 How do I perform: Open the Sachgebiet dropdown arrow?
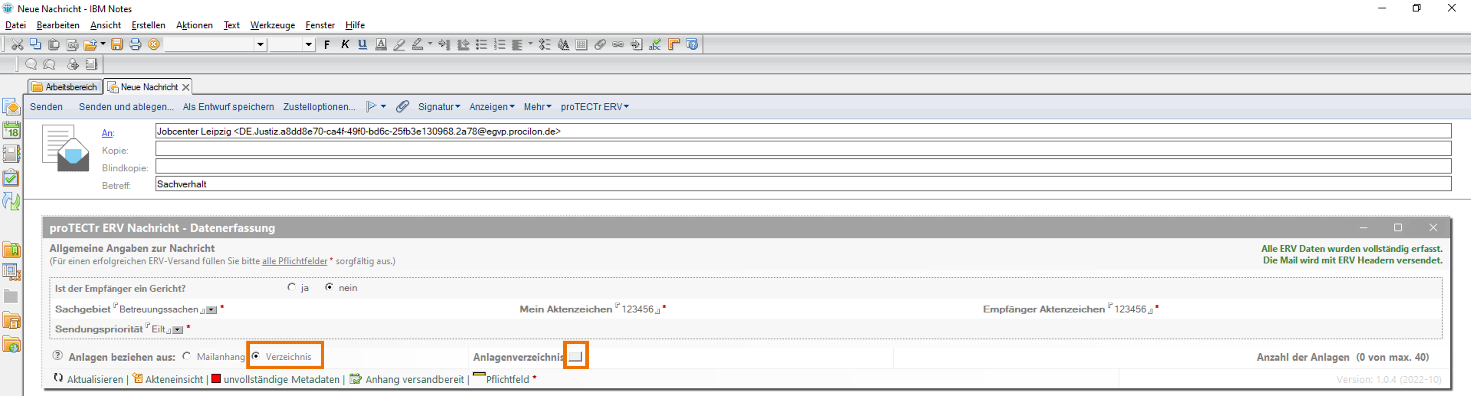[x=211, y=310]
